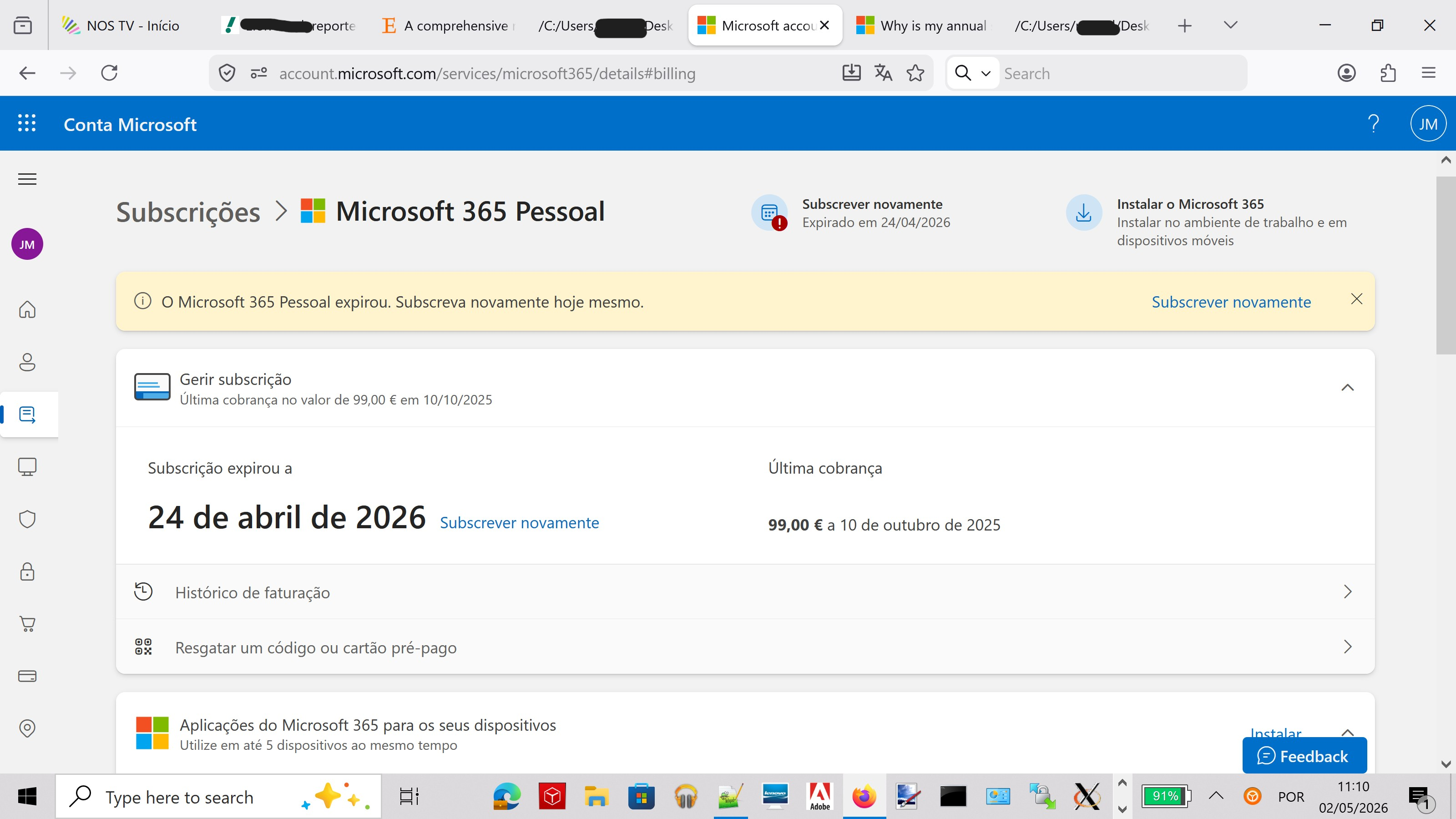Open the Windows Start menu
Screen dimensions: 1456x819
click(x=27, y=796)
